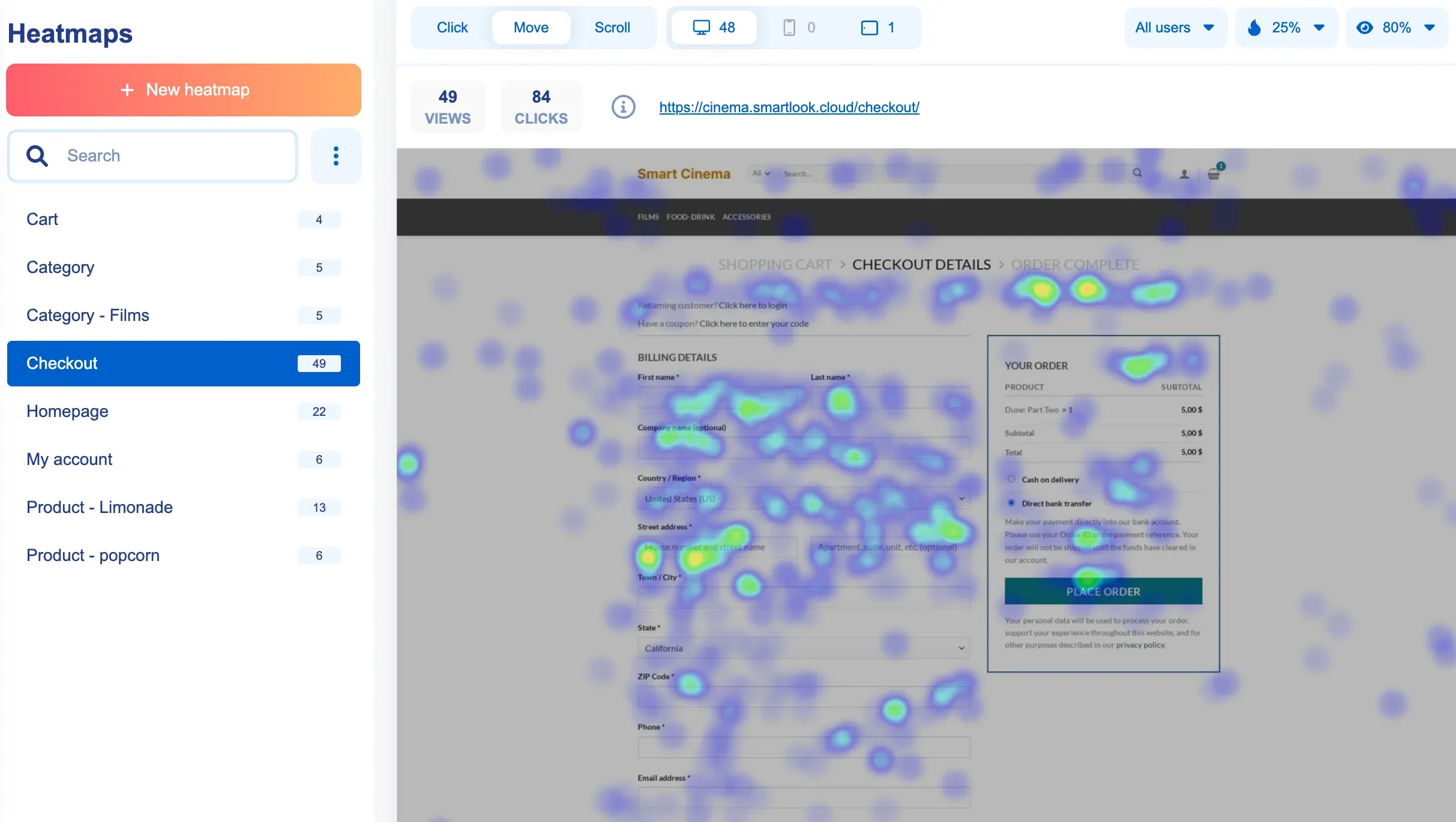The image size is (1456, 822).
Task: Click the search magnifier icon in the sidebar
Action: tap(37, 155)
